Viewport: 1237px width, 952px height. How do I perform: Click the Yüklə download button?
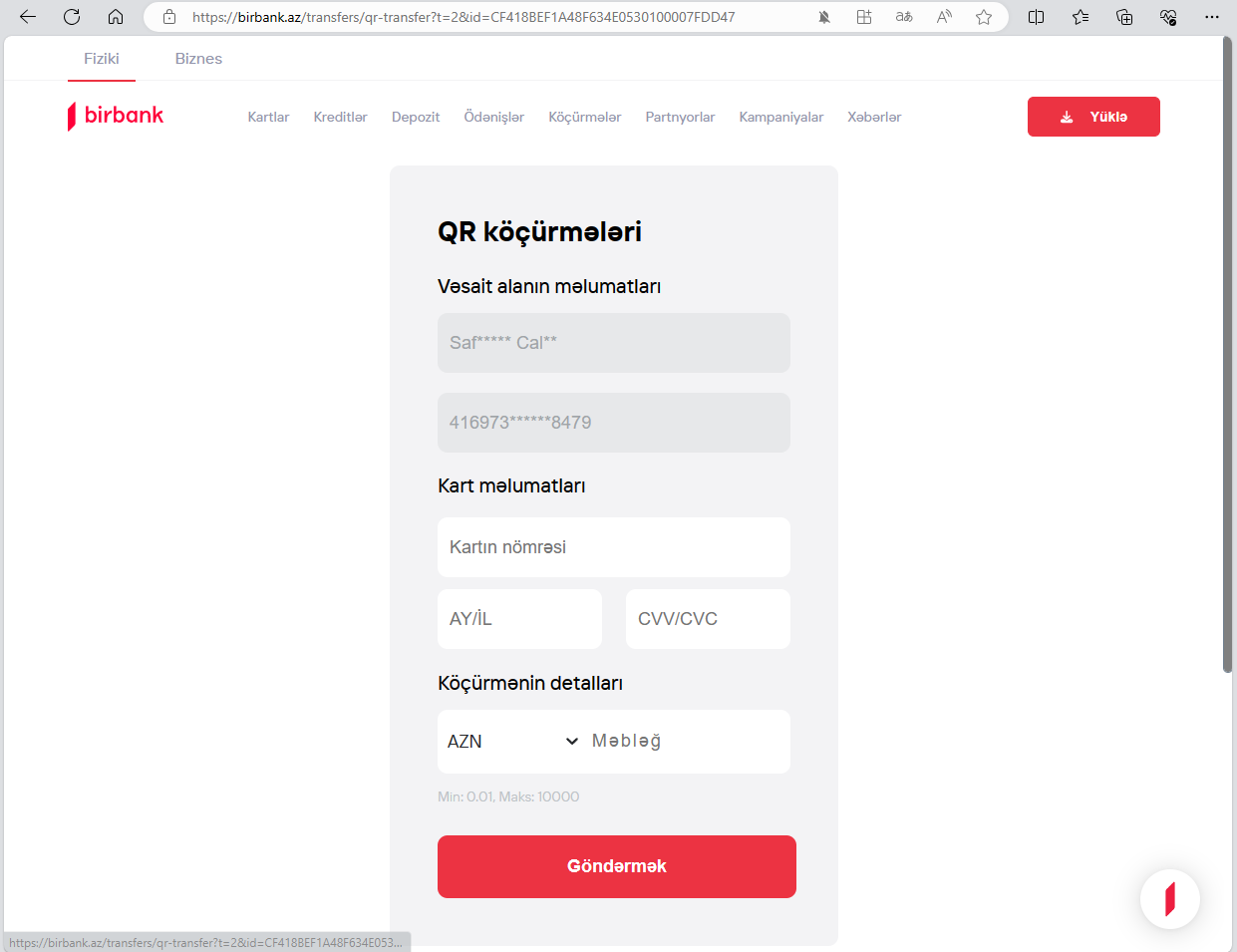(x=1093, y=117)
